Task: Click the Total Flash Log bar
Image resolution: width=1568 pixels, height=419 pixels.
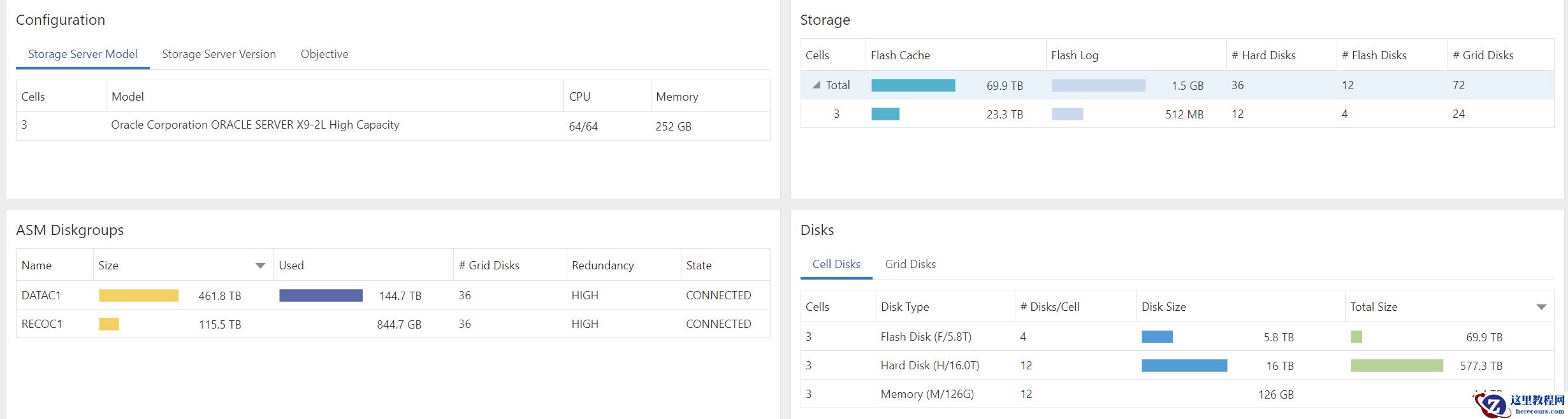Action: point(1098,85)
